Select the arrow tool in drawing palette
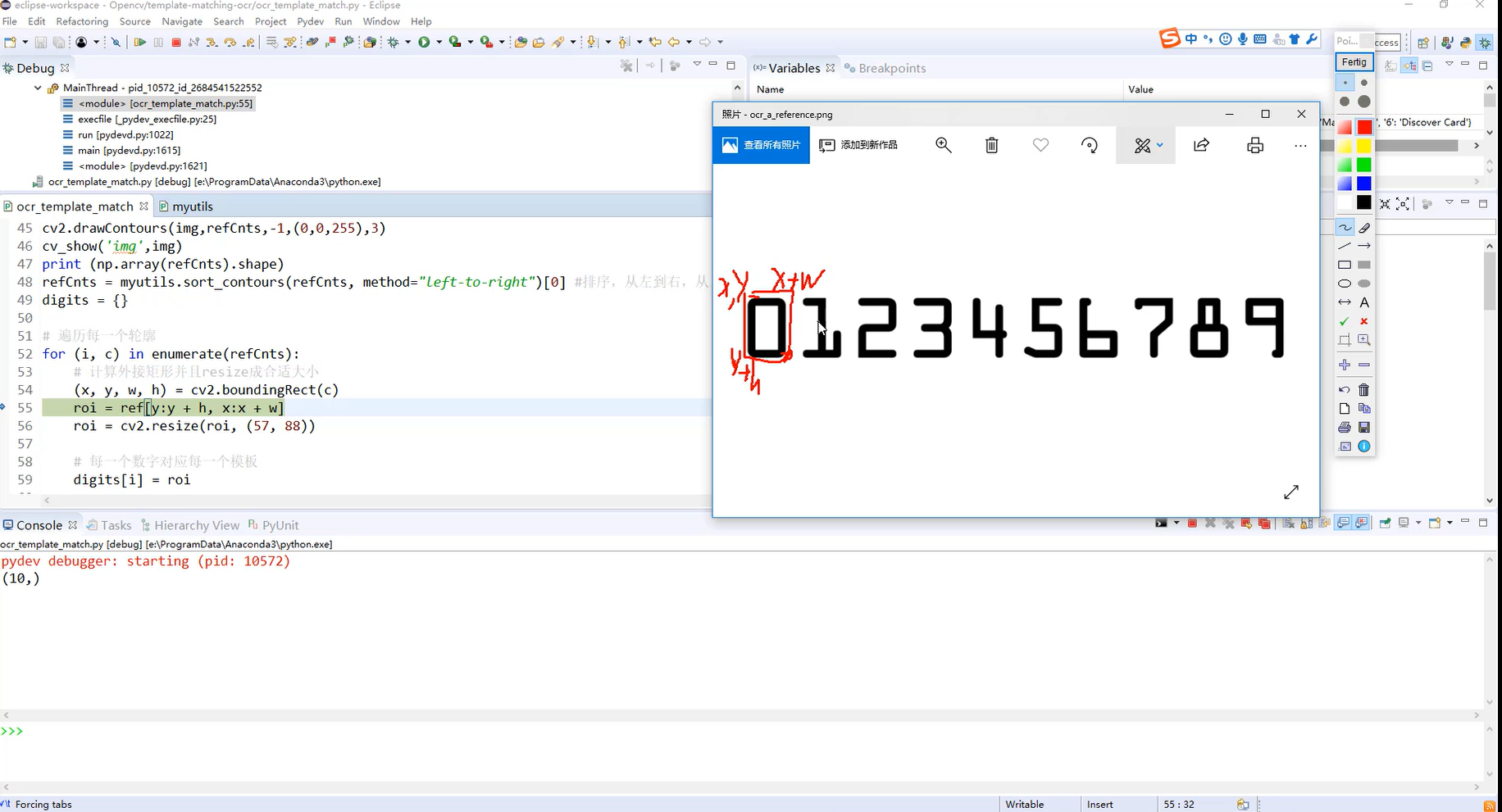The width and height of the screenshot is (1502, 812). (x=1364, y=246)
